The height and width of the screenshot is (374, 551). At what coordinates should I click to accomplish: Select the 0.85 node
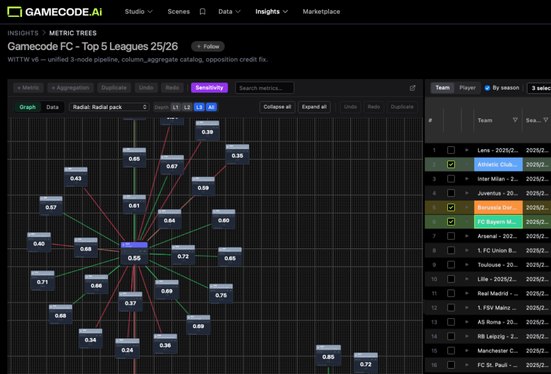click(x=328, y=355)
